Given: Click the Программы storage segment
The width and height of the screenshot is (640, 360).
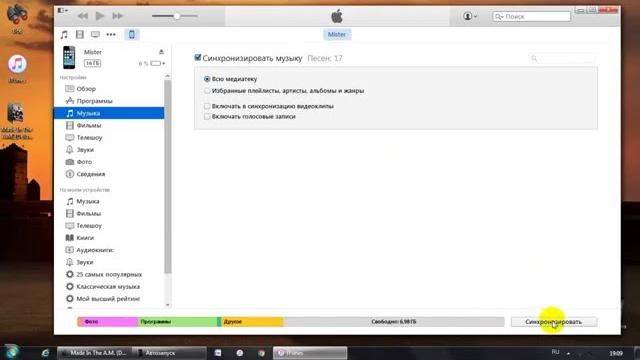Looking at the screenshot, I should tap(178, 322).
